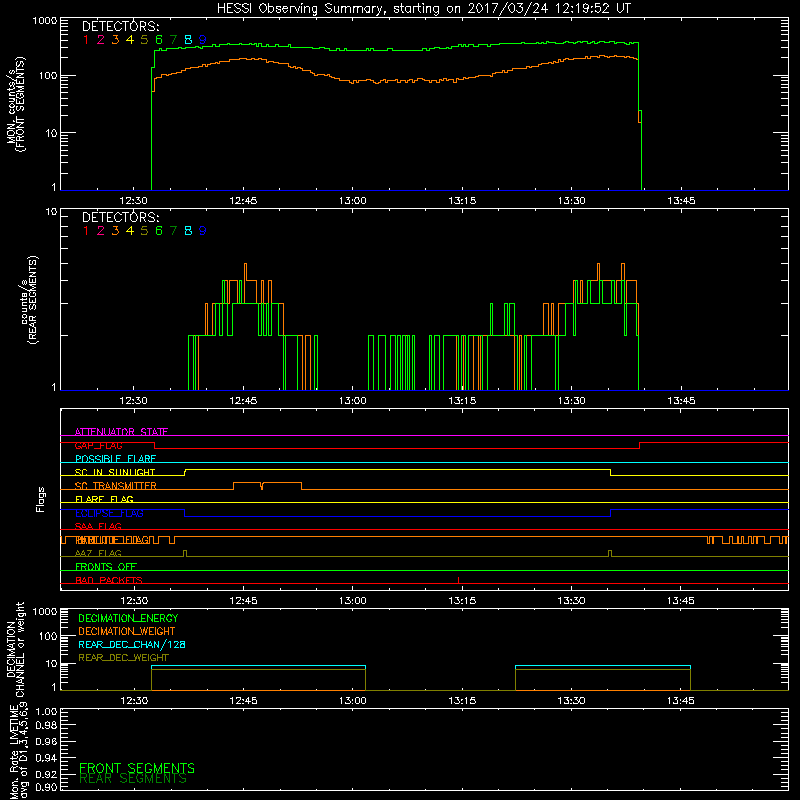Click the counts/s (REAR SEGMENTS) axis title
This screenshot has width=800, height=800.
(x=29, y=299)
